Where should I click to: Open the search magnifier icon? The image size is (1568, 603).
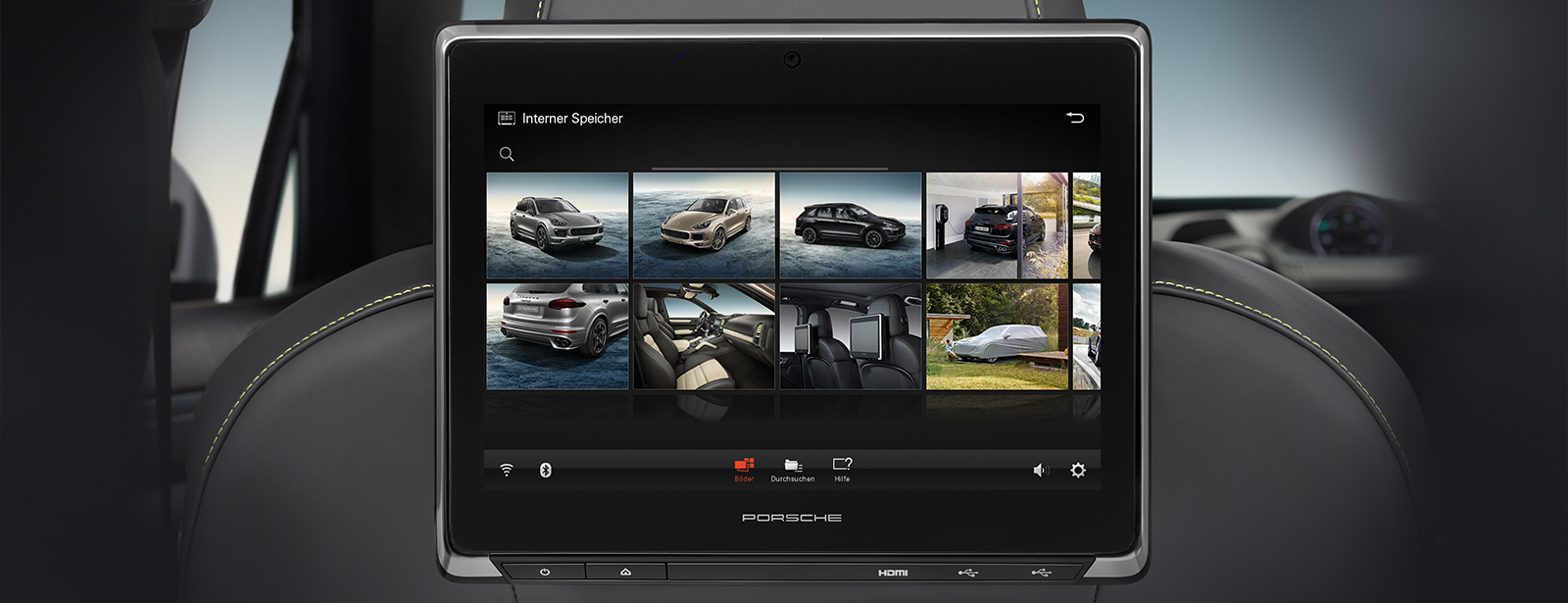(507, 154)
